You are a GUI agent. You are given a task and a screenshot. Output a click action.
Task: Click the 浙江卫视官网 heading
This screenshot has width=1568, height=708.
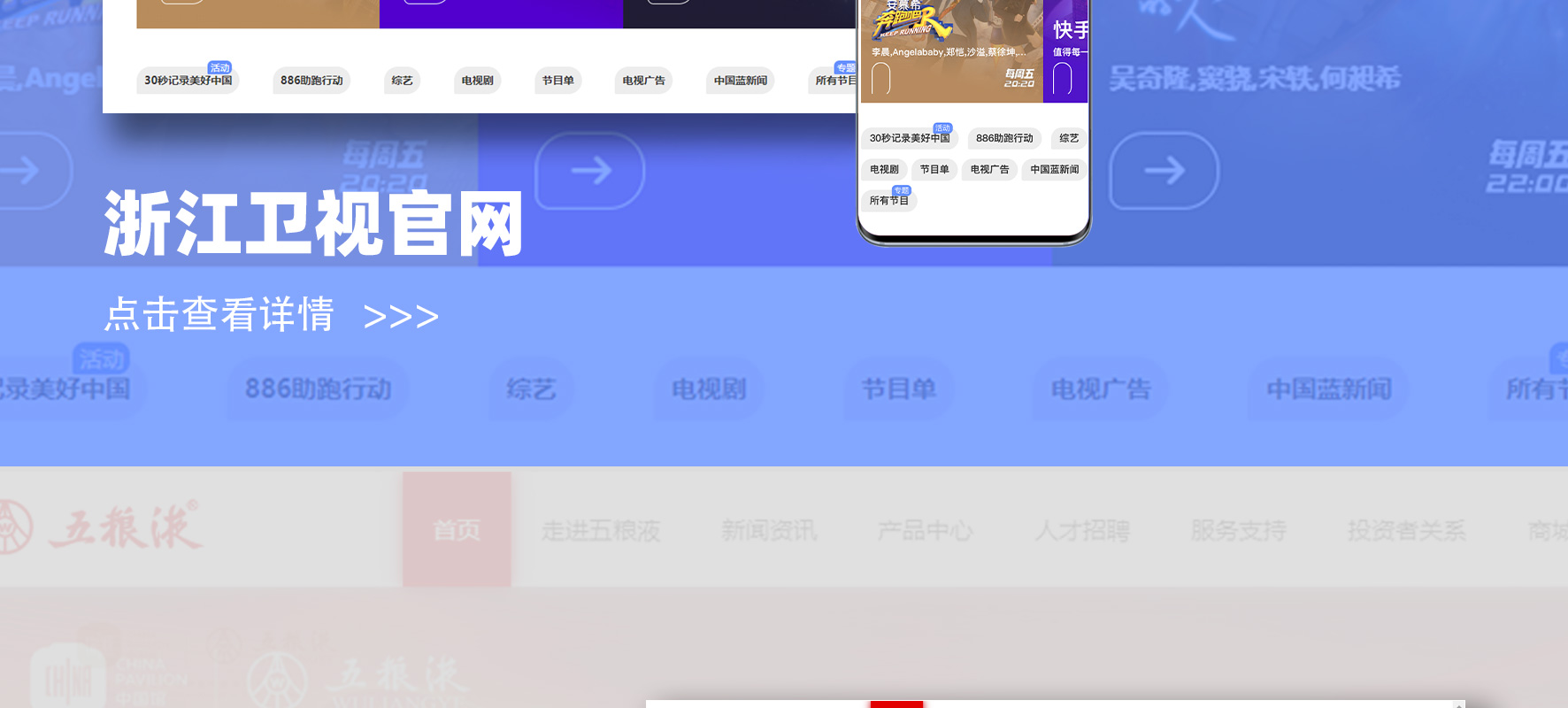pyautogui.click(x=313, y=224)
